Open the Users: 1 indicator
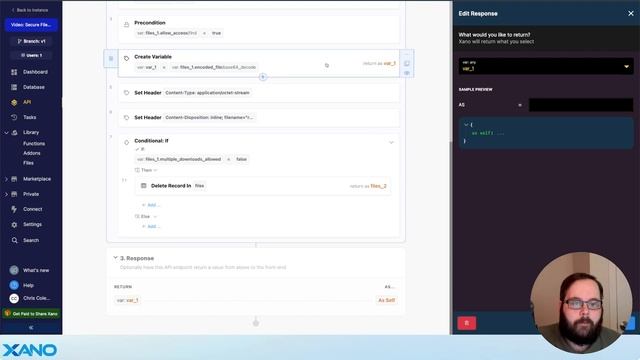This screenshot has width=640, height=360. pyautogui.click(x=31, y=55)
